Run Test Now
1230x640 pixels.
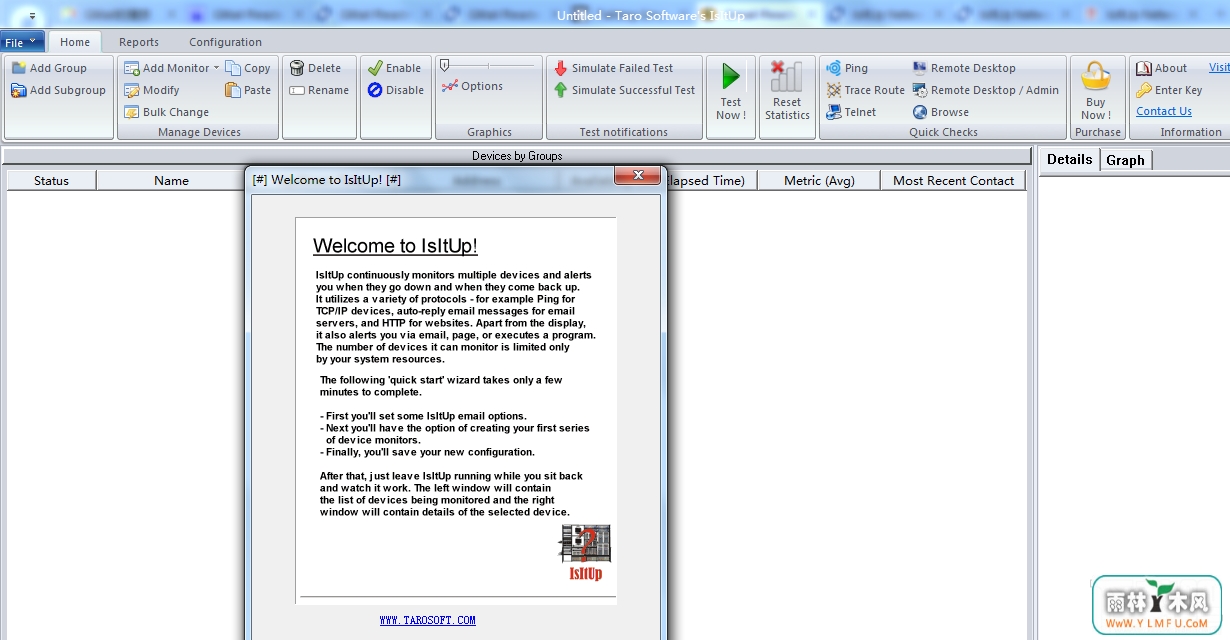point(731,91)
